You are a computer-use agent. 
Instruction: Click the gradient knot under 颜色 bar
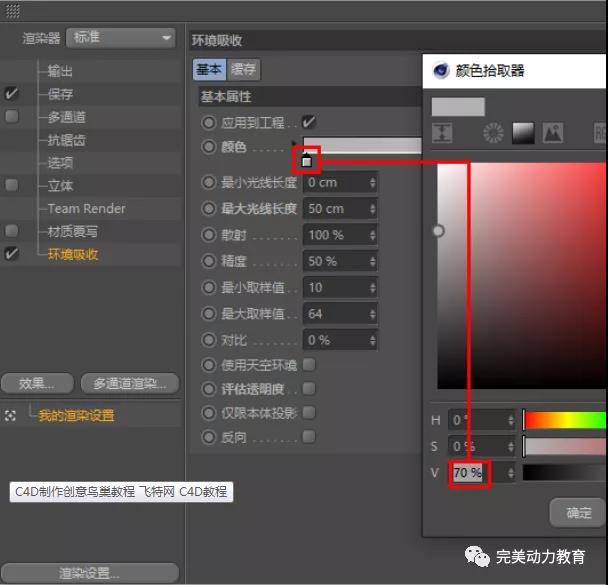click(307, 160)
